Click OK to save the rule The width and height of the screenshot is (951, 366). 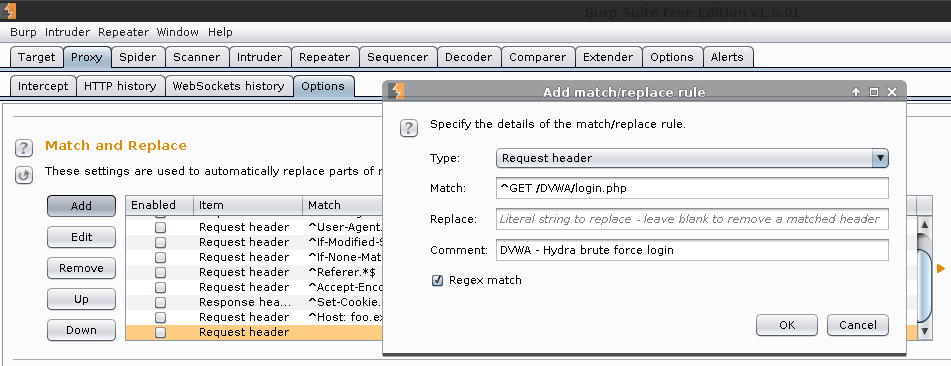click(787, 325)
